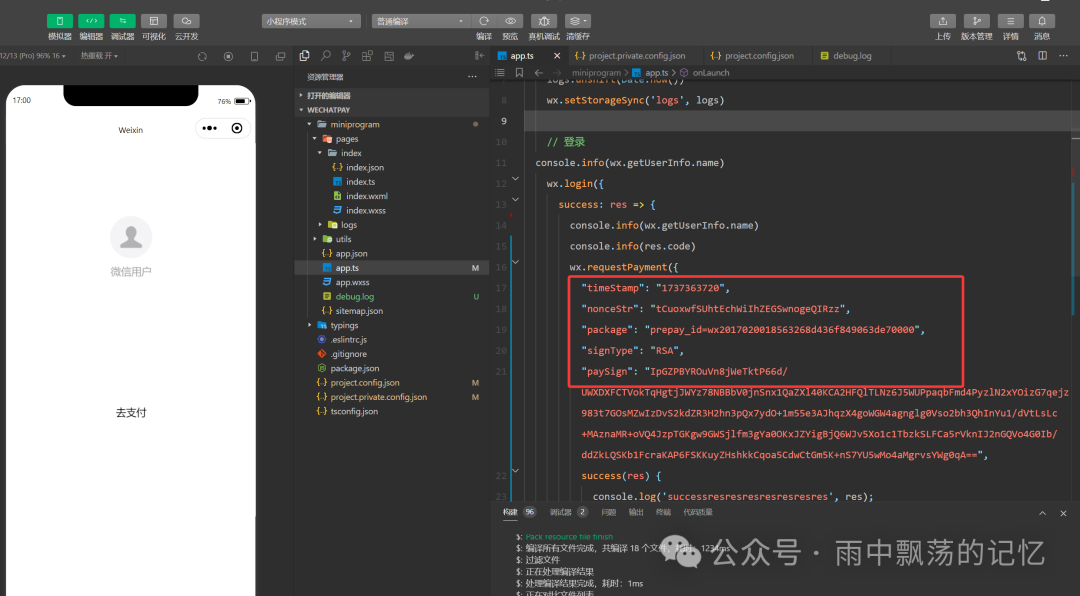
Task: Open the 消息 notification bell icon
Action: coord(1042,21)
